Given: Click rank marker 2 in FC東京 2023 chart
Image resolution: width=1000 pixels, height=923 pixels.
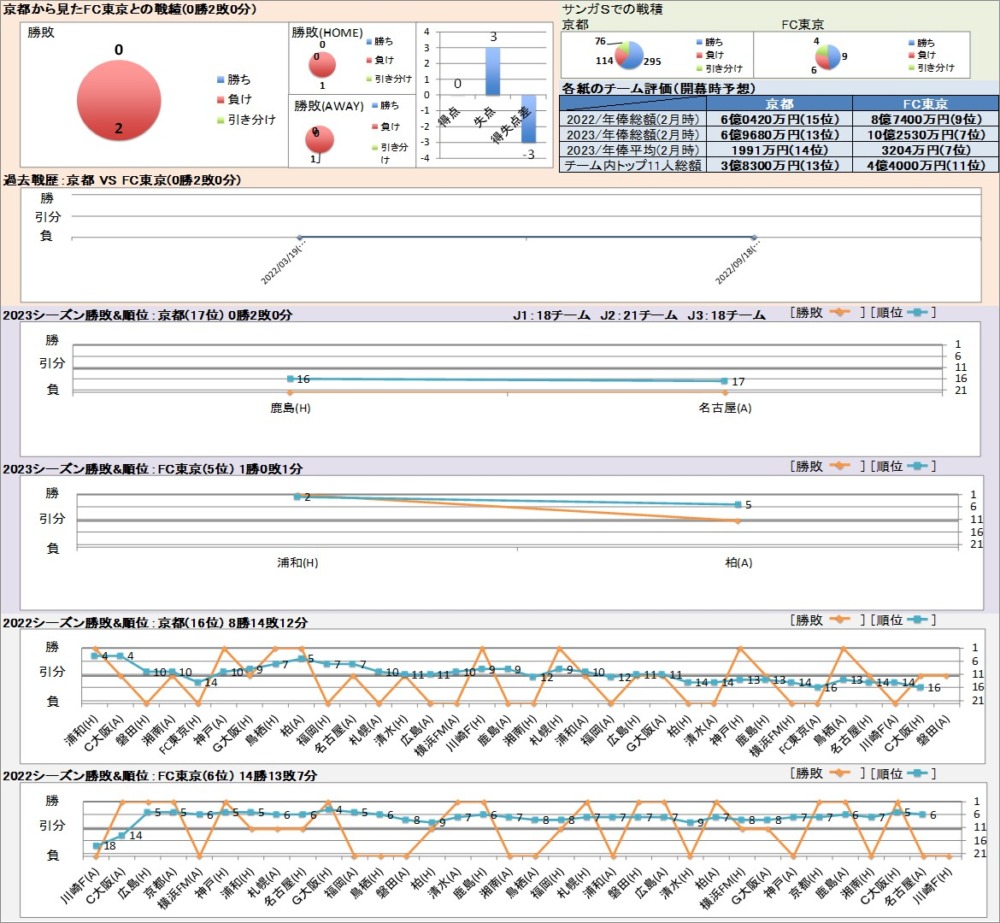Looking at the screenshot, I should coord(297,497).
